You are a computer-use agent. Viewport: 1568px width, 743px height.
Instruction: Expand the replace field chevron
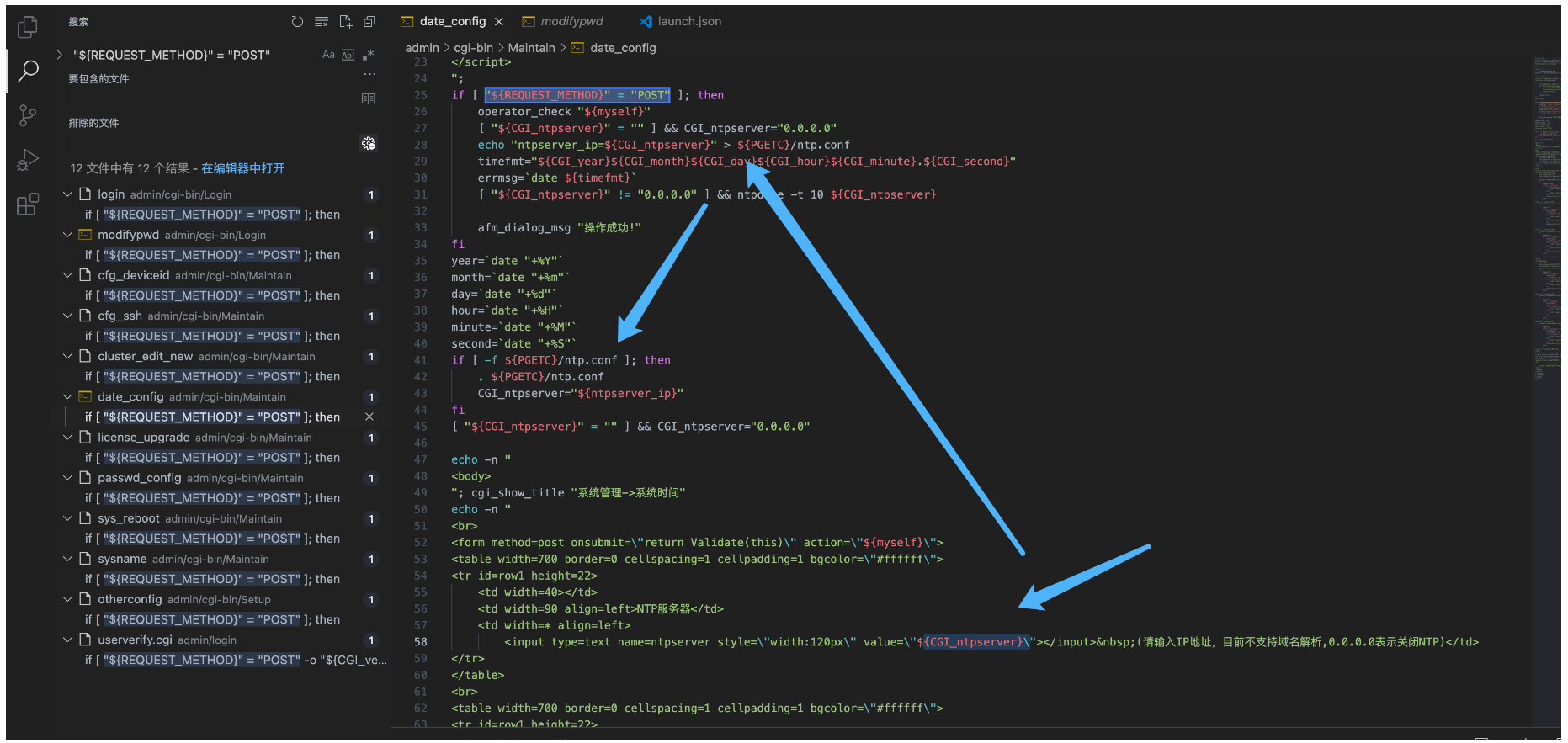(x=60, y=56)
